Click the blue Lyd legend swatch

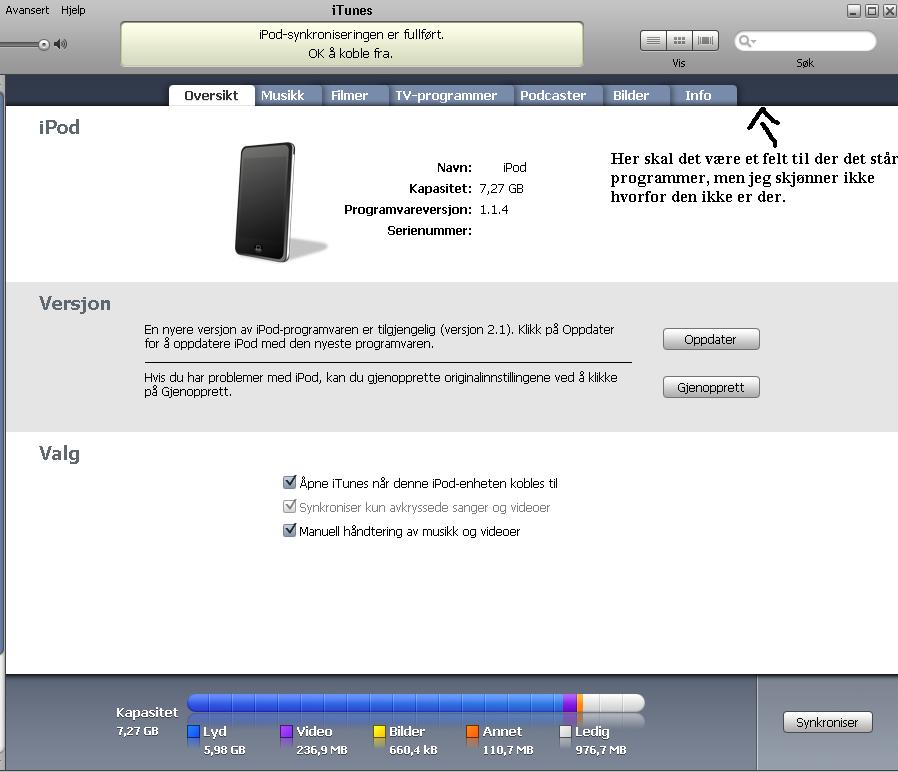[193, 731]
